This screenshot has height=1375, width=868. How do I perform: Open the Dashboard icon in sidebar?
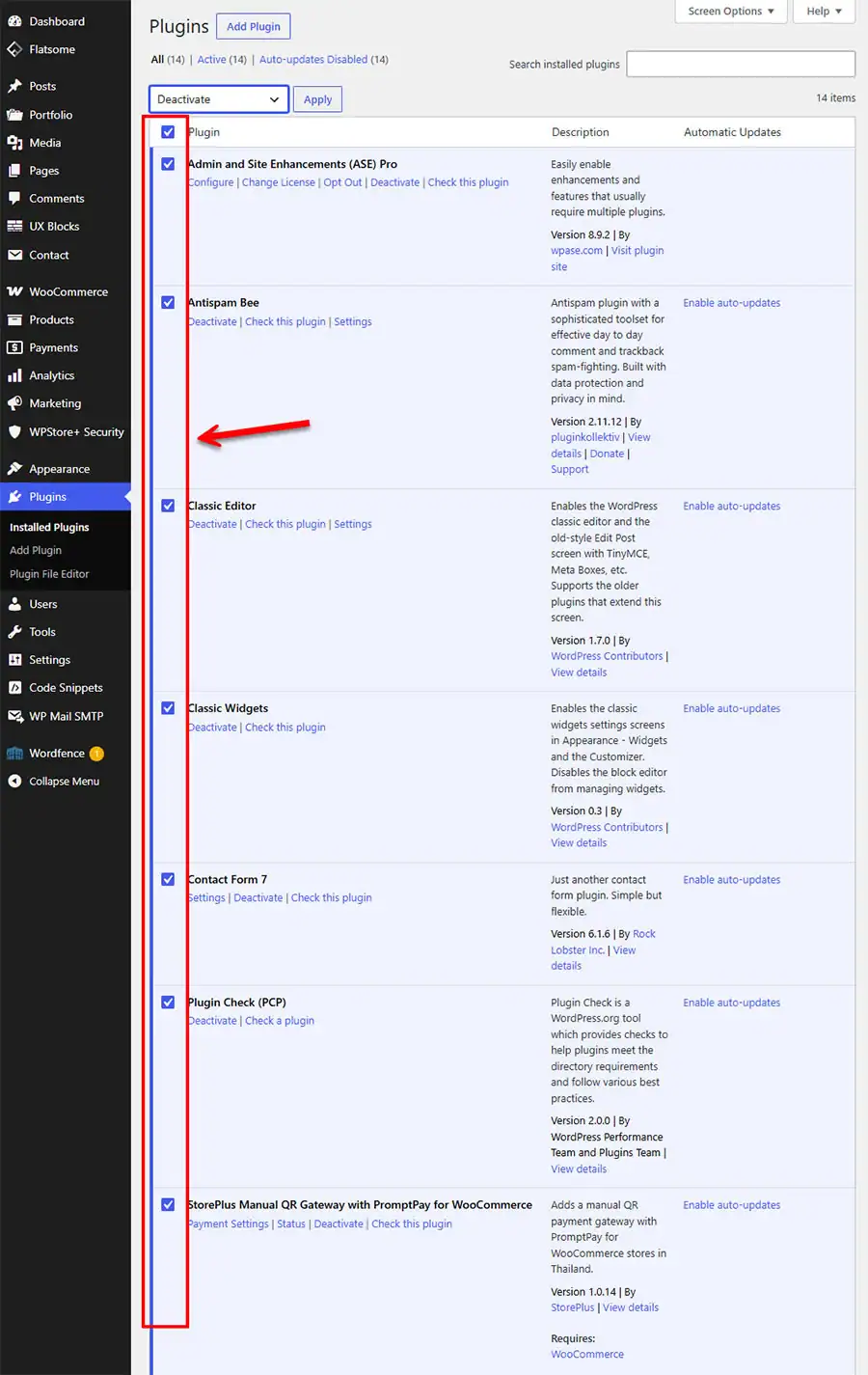[x=14, y=21]
